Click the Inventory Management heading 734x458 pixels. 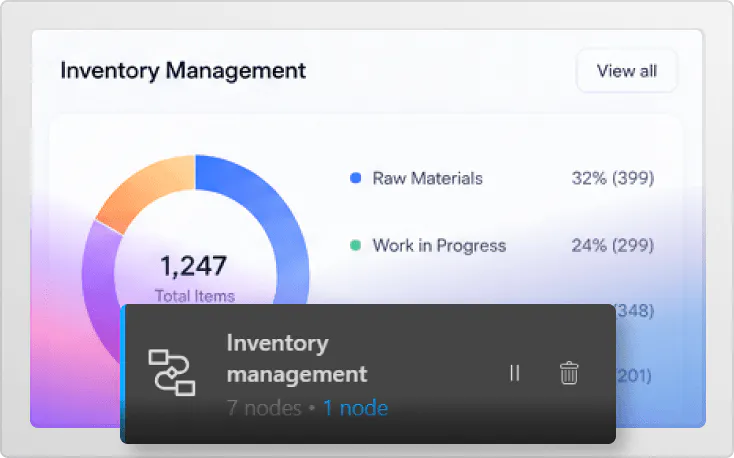183,71
